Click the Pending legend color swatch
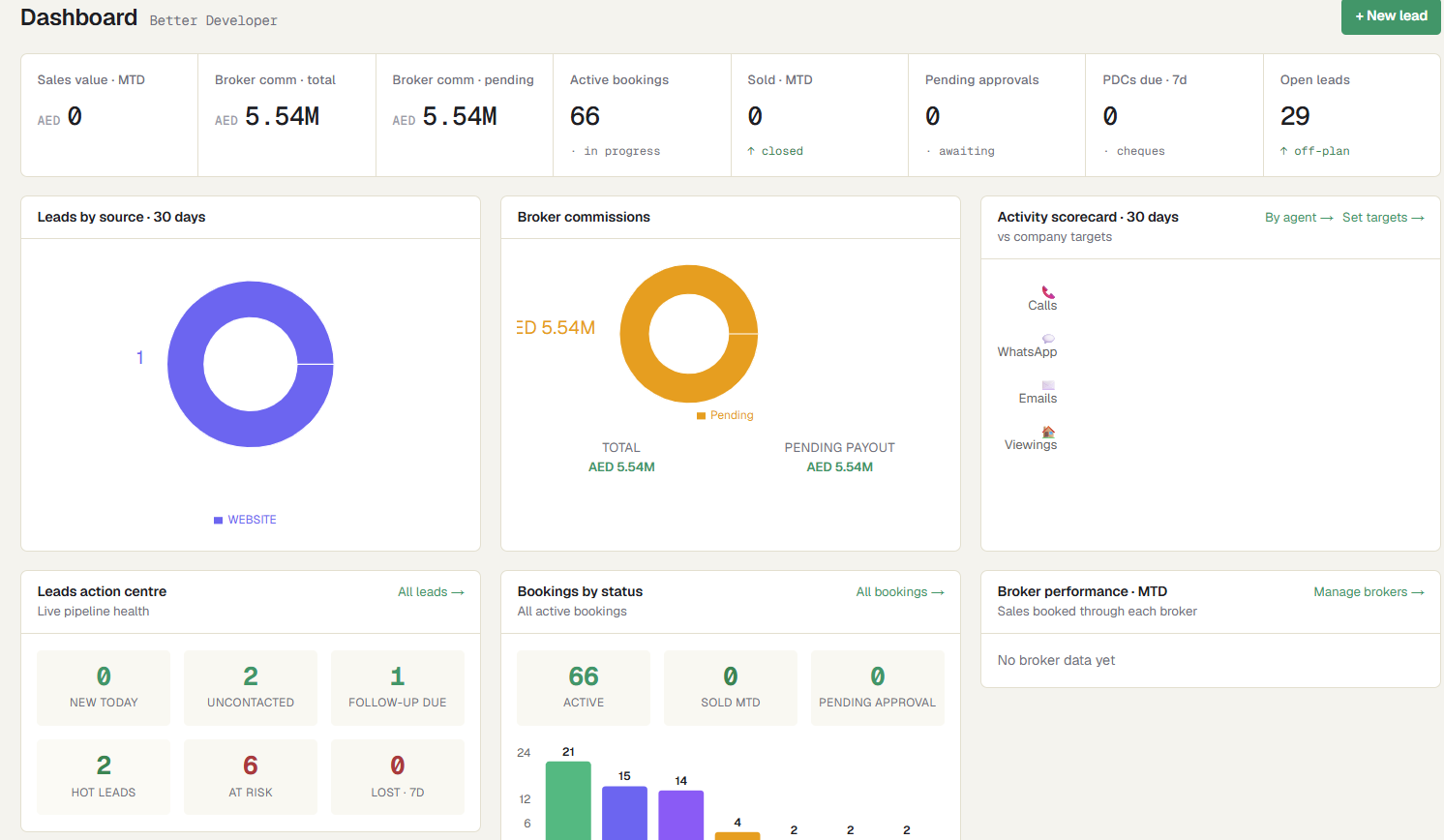The height and width of the screenshot is (840, 1444). pyautogui.click(x=701, y=416)
